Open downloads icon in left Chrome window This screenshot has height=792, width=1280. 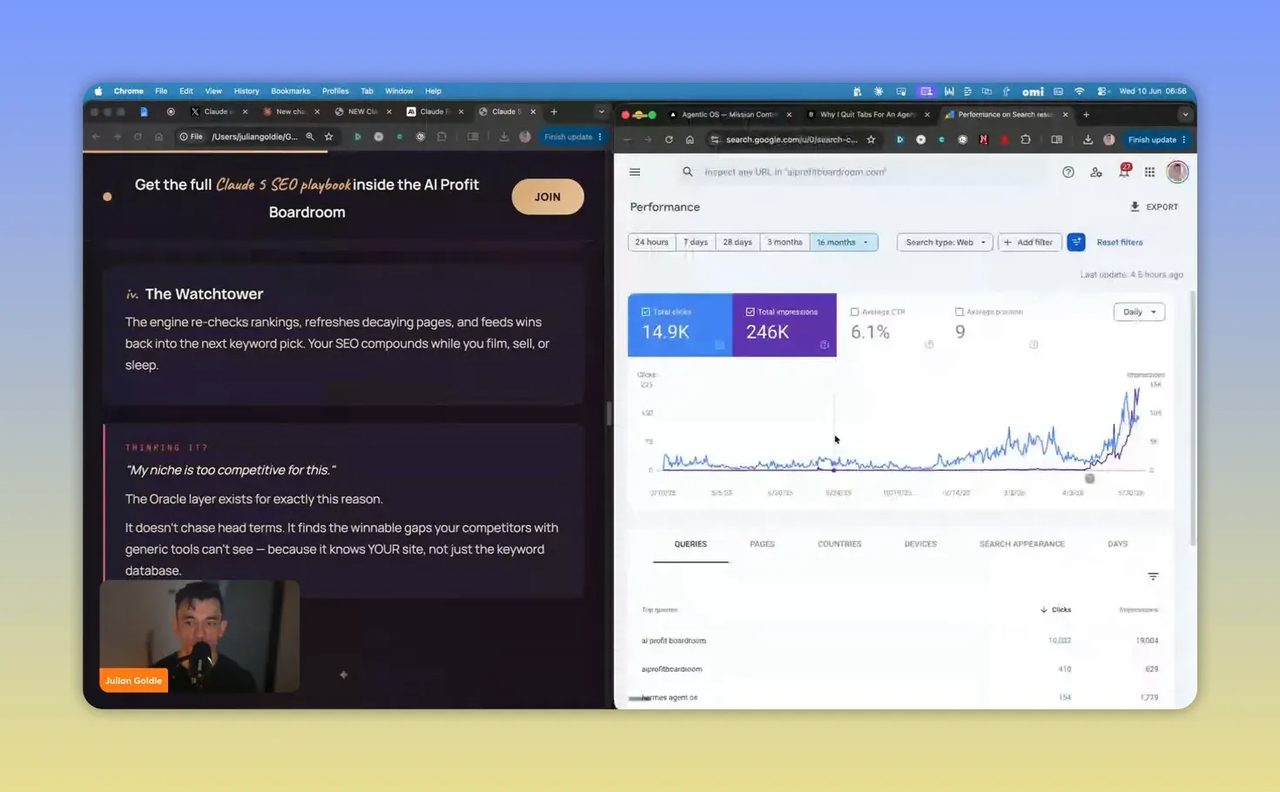click(505, 137)
